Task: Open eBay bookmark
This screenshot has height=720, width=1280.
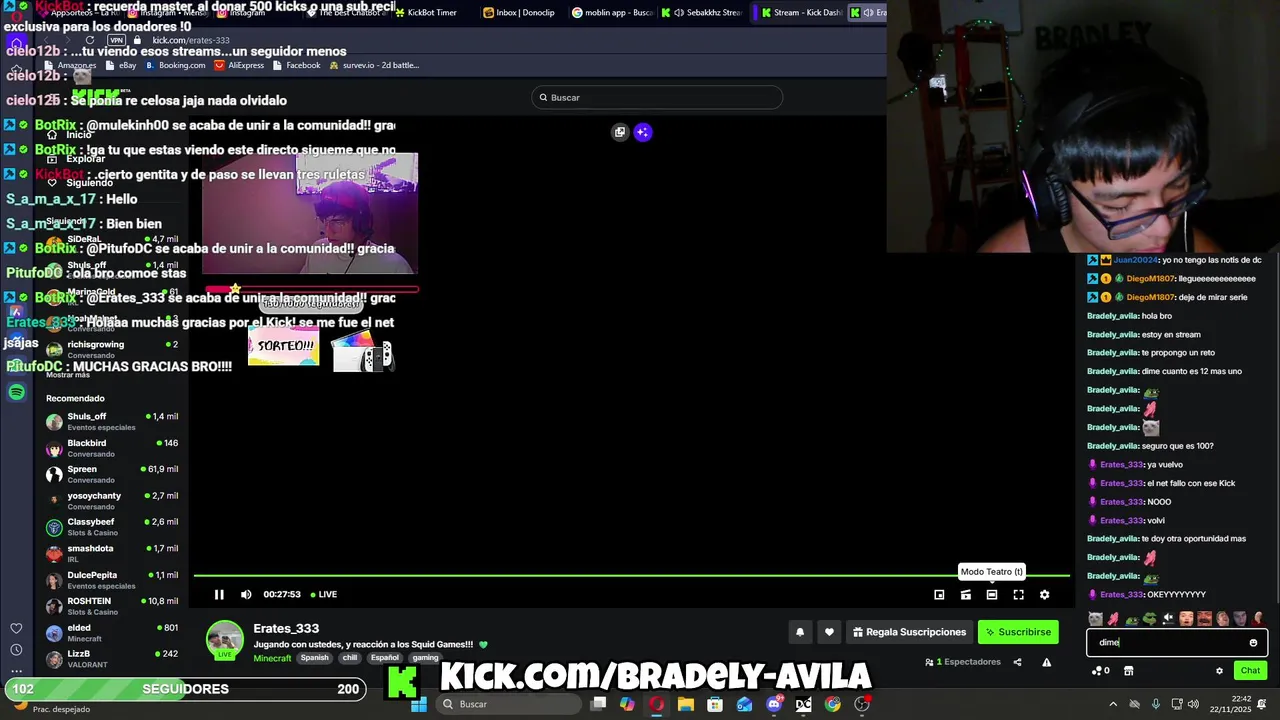Action: (x=120, y=65)
